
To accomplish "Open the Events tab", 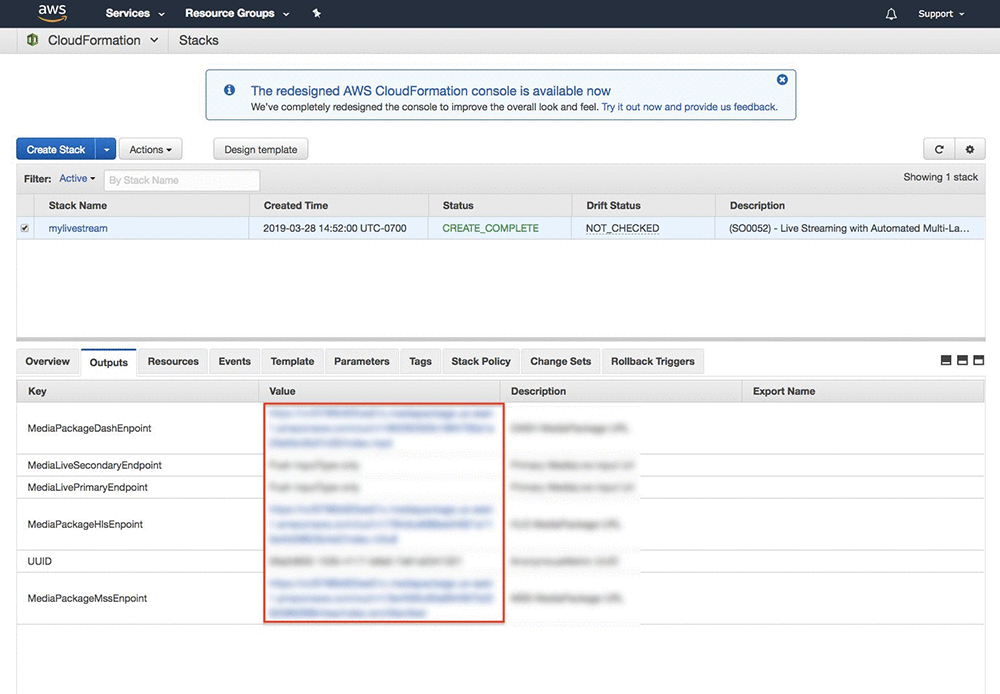I will (235, 361).
